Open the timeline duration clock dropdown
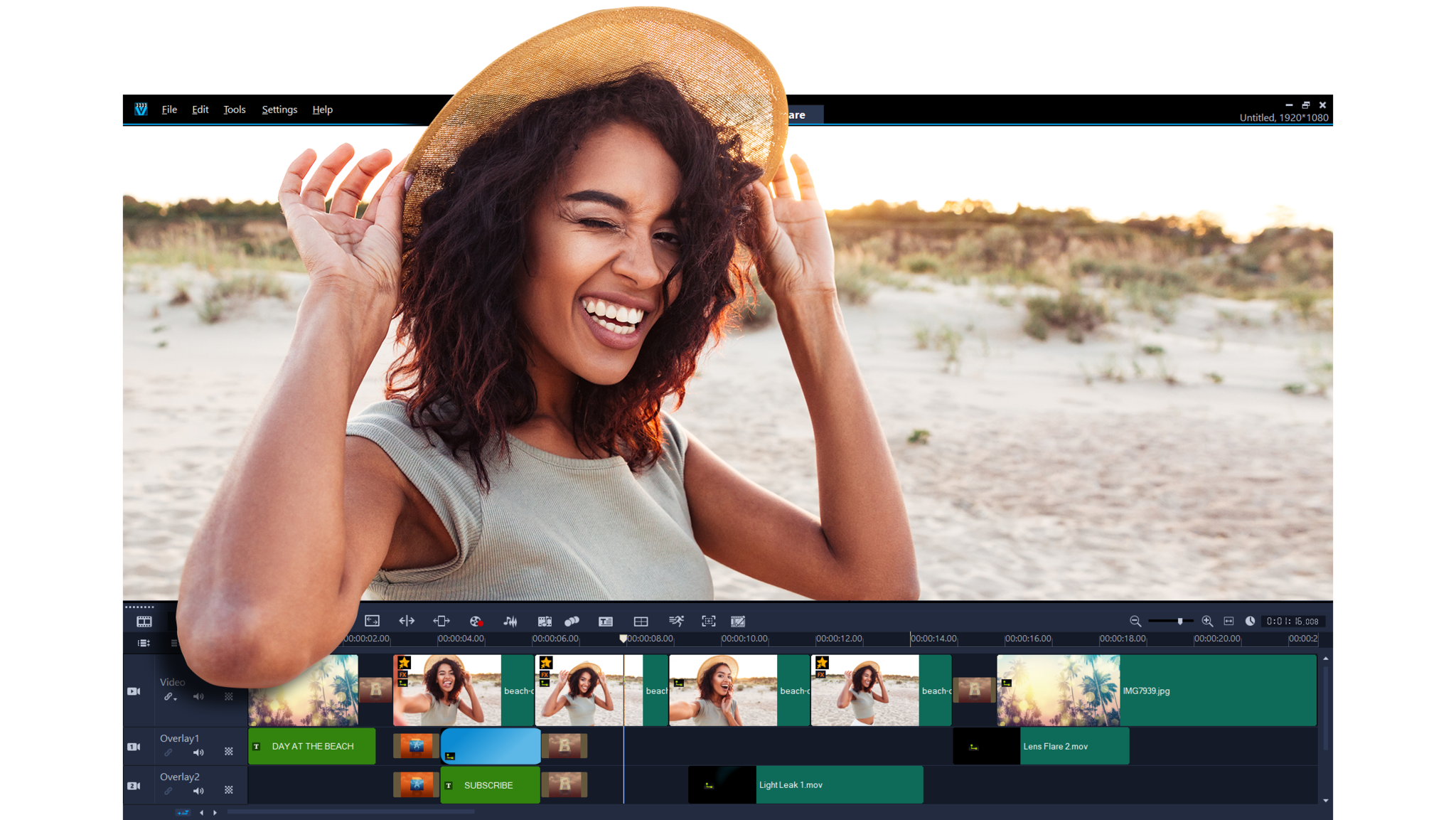Viewport: 1456px width, 820px height. tap(1251, 621)
